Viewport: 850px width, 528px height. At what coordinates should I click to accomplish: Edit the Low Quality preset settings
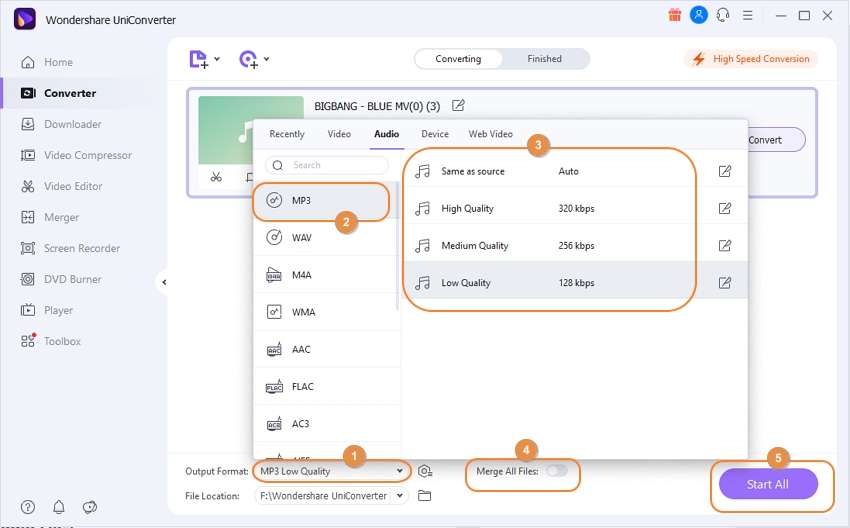tap(724, 282)
